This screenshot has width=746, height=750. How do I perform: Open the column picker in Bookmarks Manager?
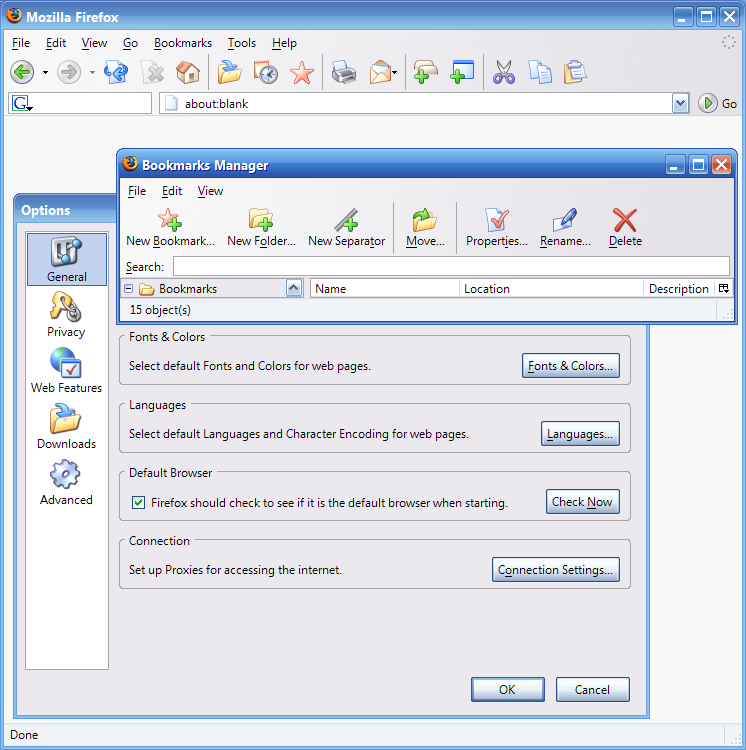[x=724, y=288]
